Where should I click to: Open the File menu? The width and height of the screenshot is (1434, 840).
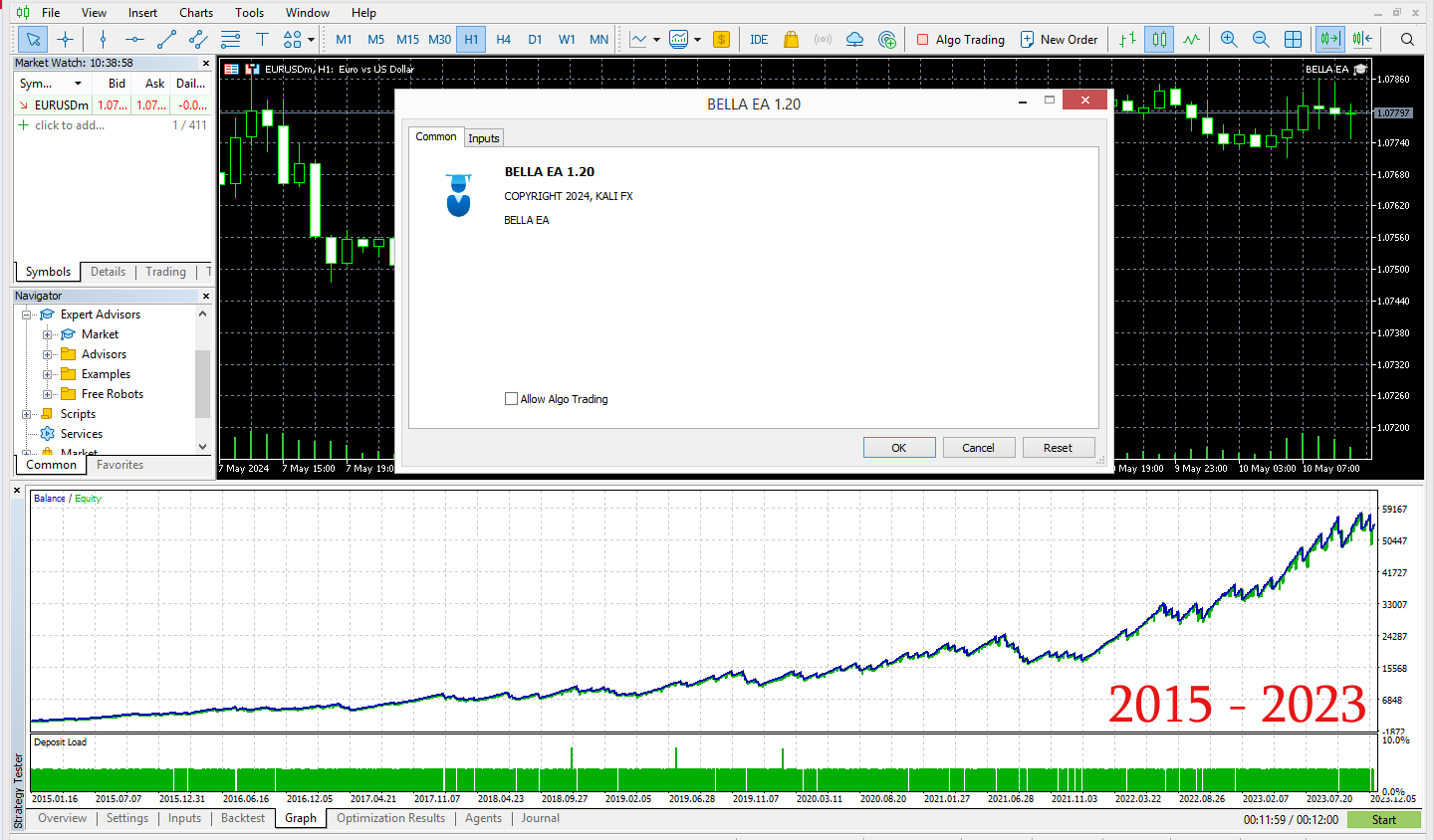tap(51, 13)
